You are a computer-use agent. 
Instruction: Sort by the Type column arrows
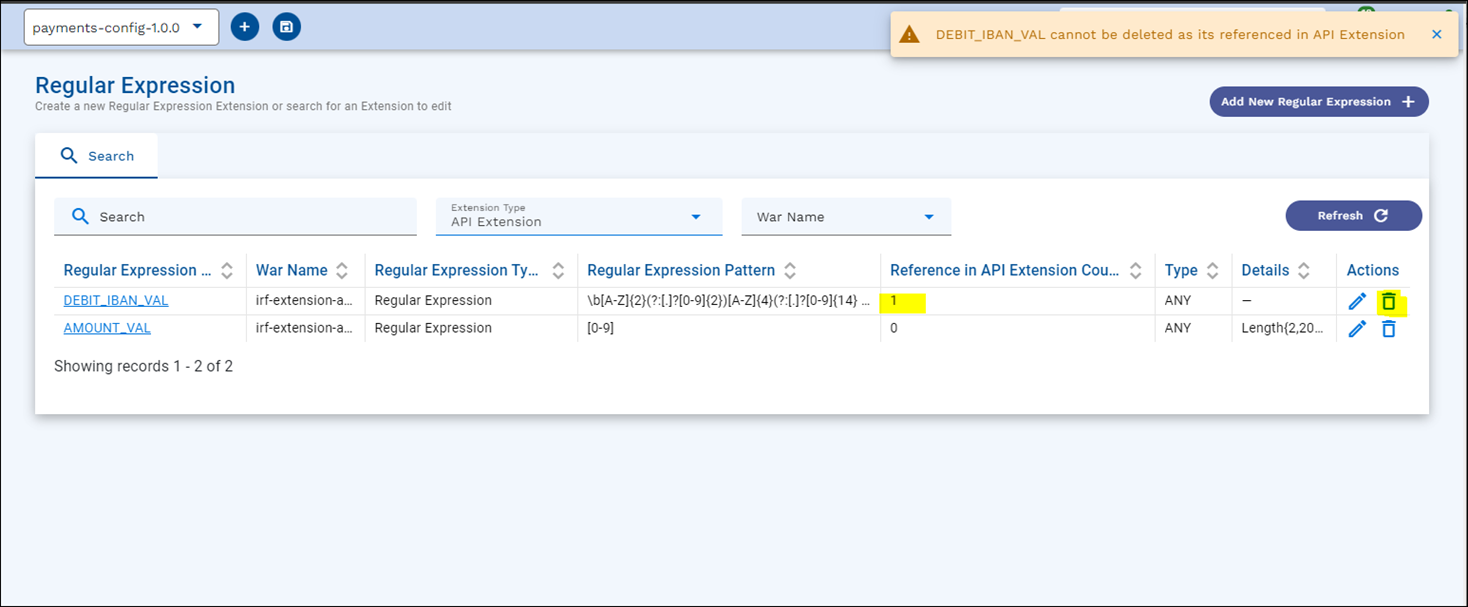(1212, 270)
